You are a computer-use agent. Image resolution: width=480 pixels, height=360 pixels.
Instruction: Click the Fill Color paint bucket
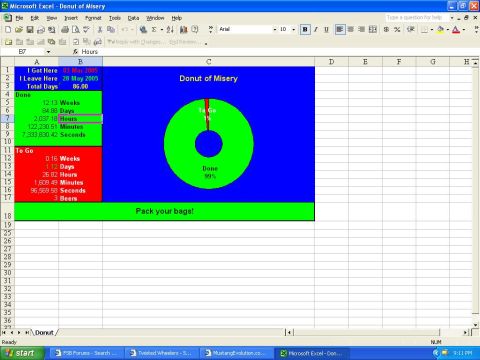[440, 30]
